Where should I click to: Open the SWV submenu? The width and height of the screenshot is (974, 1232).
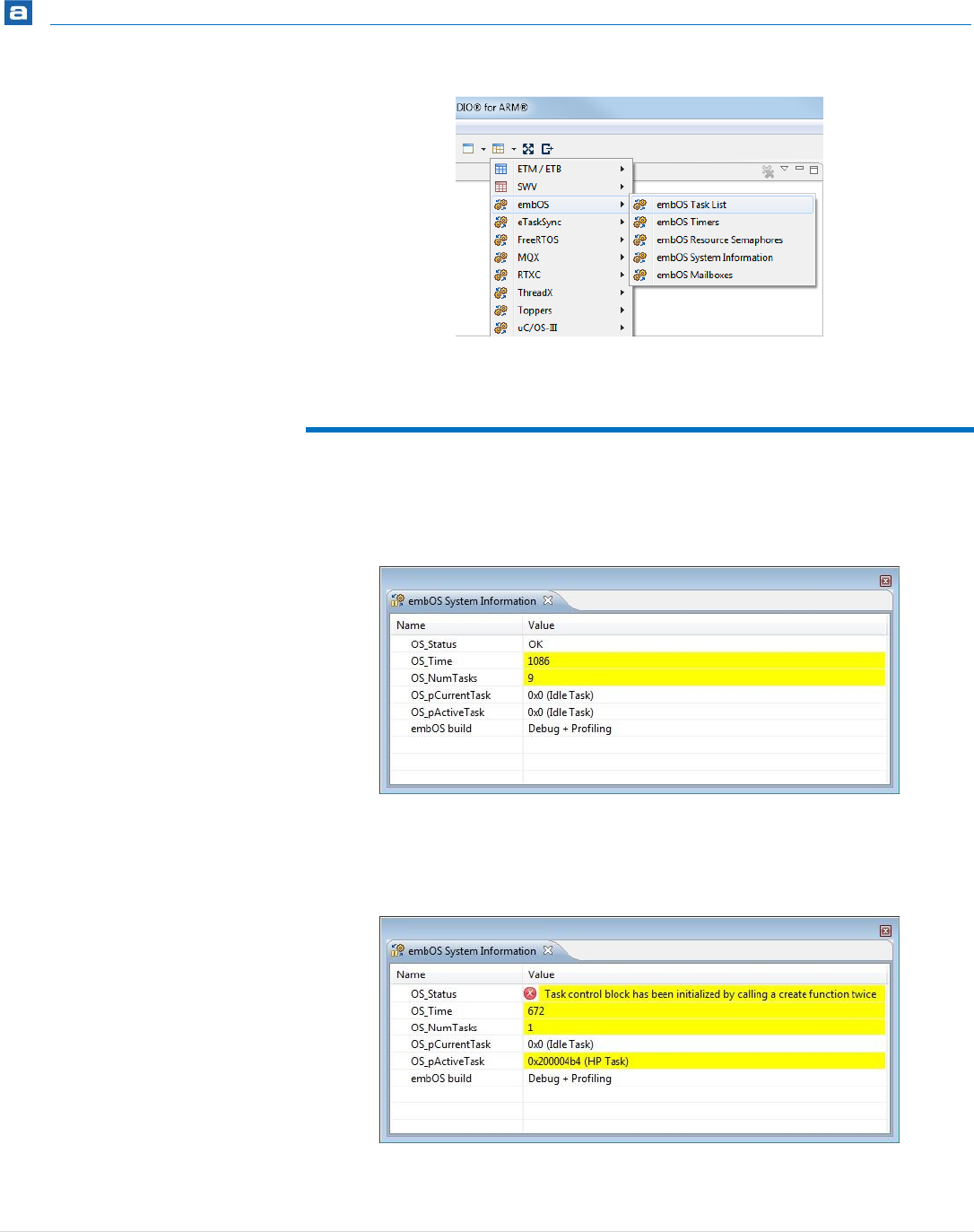(561, 187)
